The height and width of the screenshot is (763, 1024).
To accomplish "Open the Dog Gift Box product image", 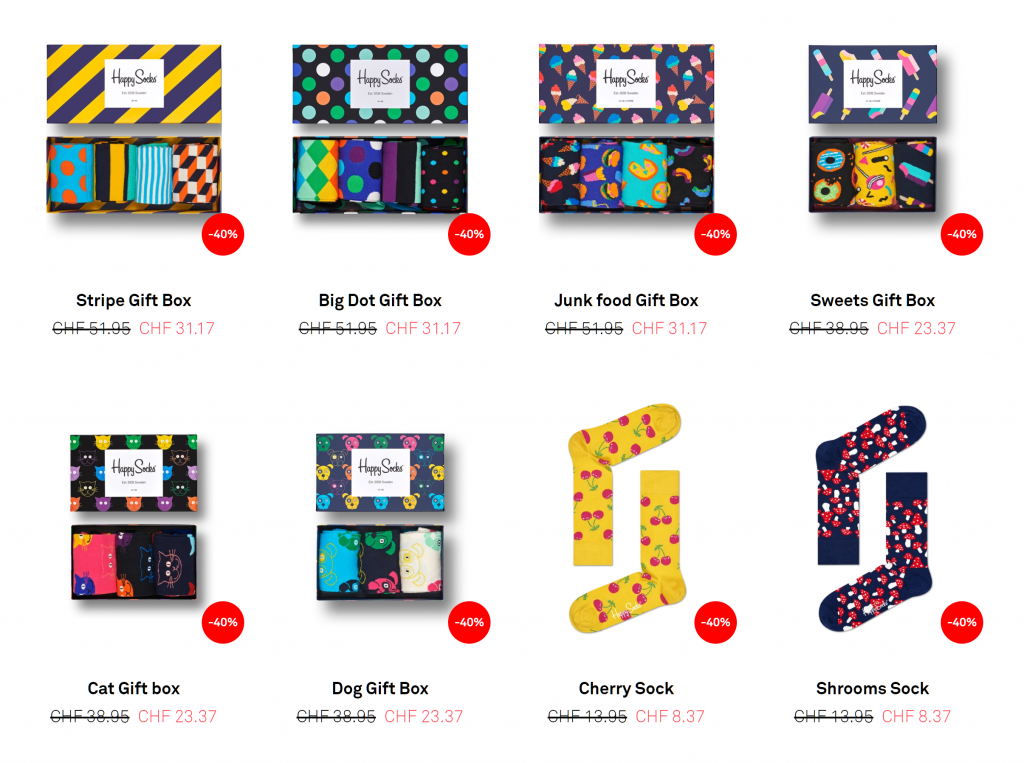I will (380, 517).
